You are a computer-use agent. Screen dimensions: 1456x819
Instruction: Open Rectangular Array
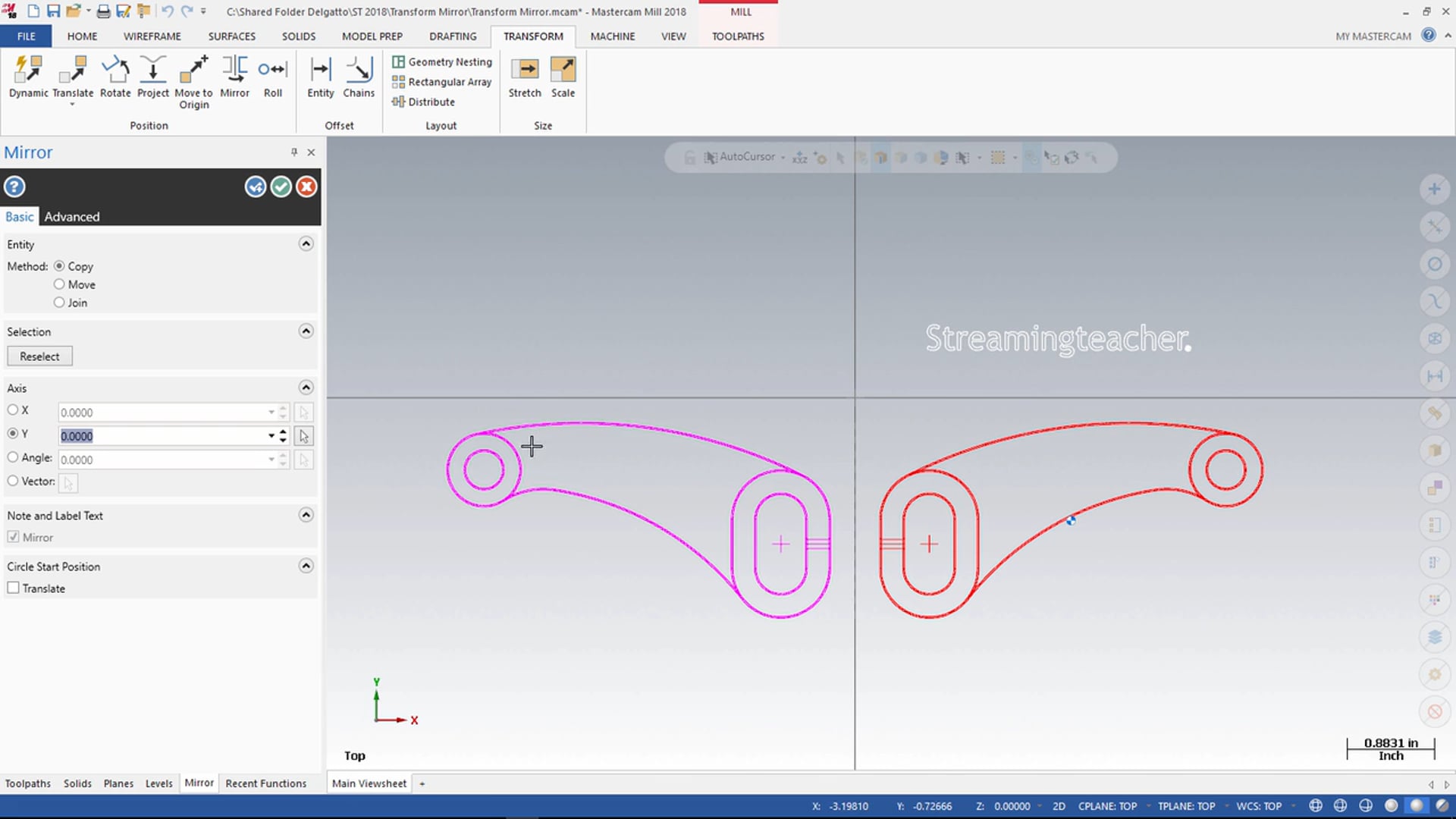[442, 82]
